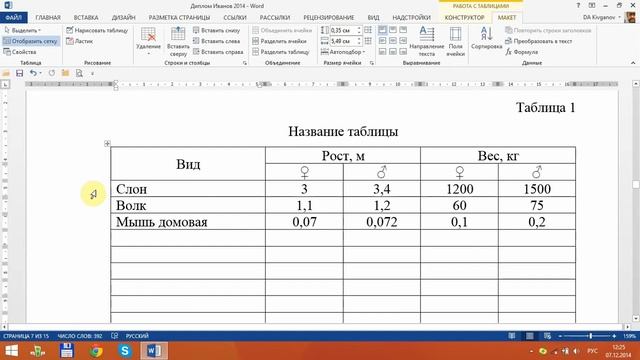Viewport: 640px width, 360px height.
Task: Click Distribute Rows evenly icon
Action: click(x=368, y=30)
